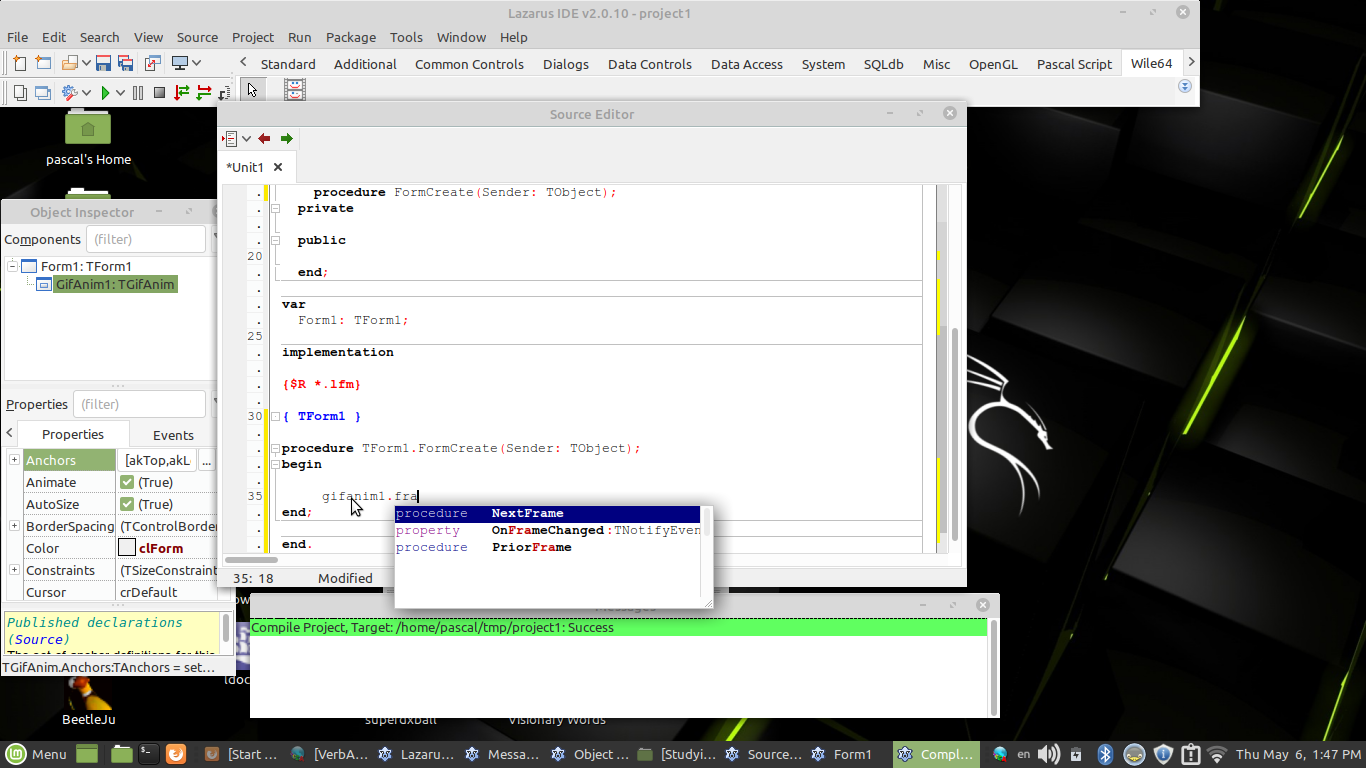Click the Bluetooth tray icon
1366x768 pixels.
tap(1105, 754)
